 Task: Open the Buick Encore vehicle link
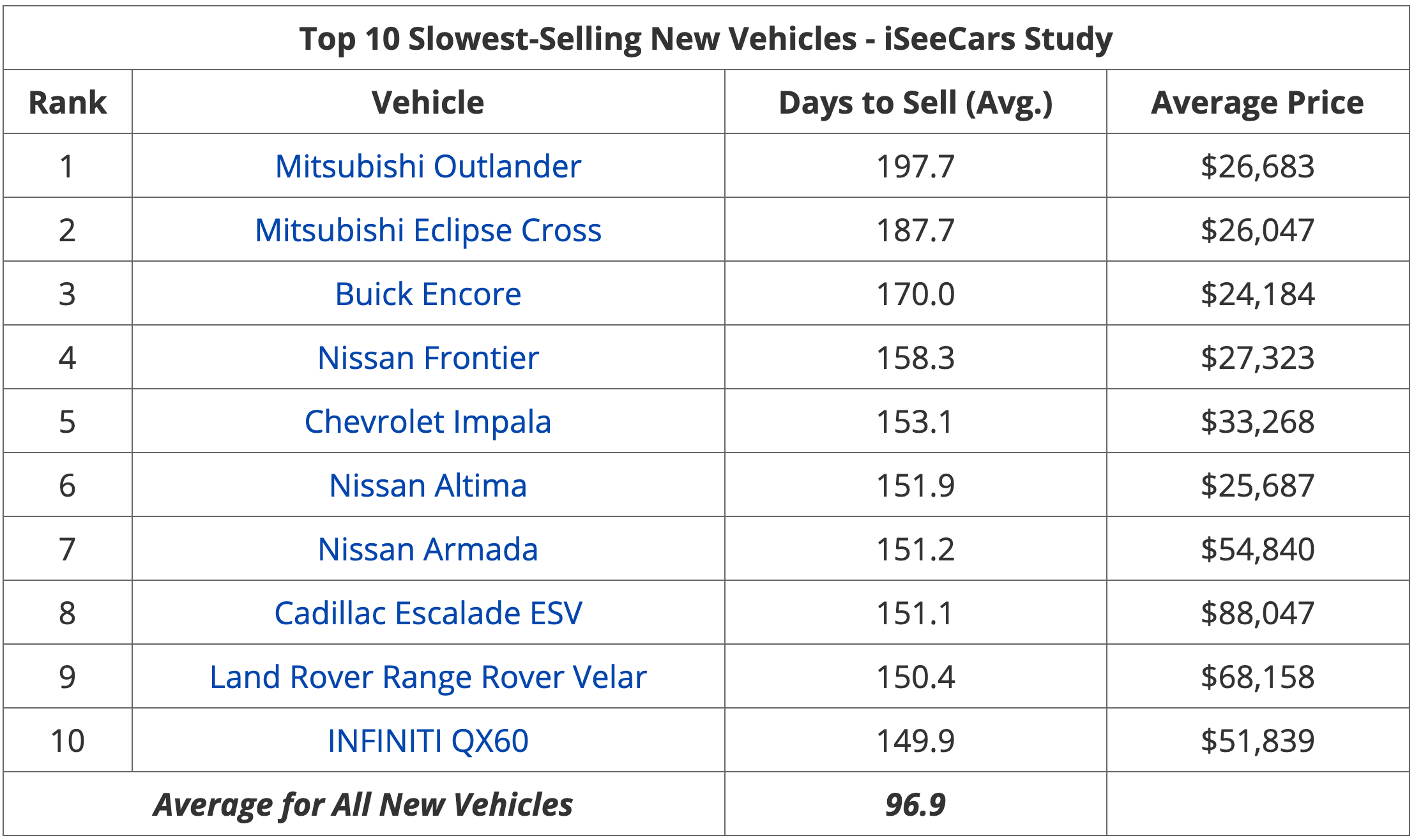pyautogui.click(x=428, y=294)
